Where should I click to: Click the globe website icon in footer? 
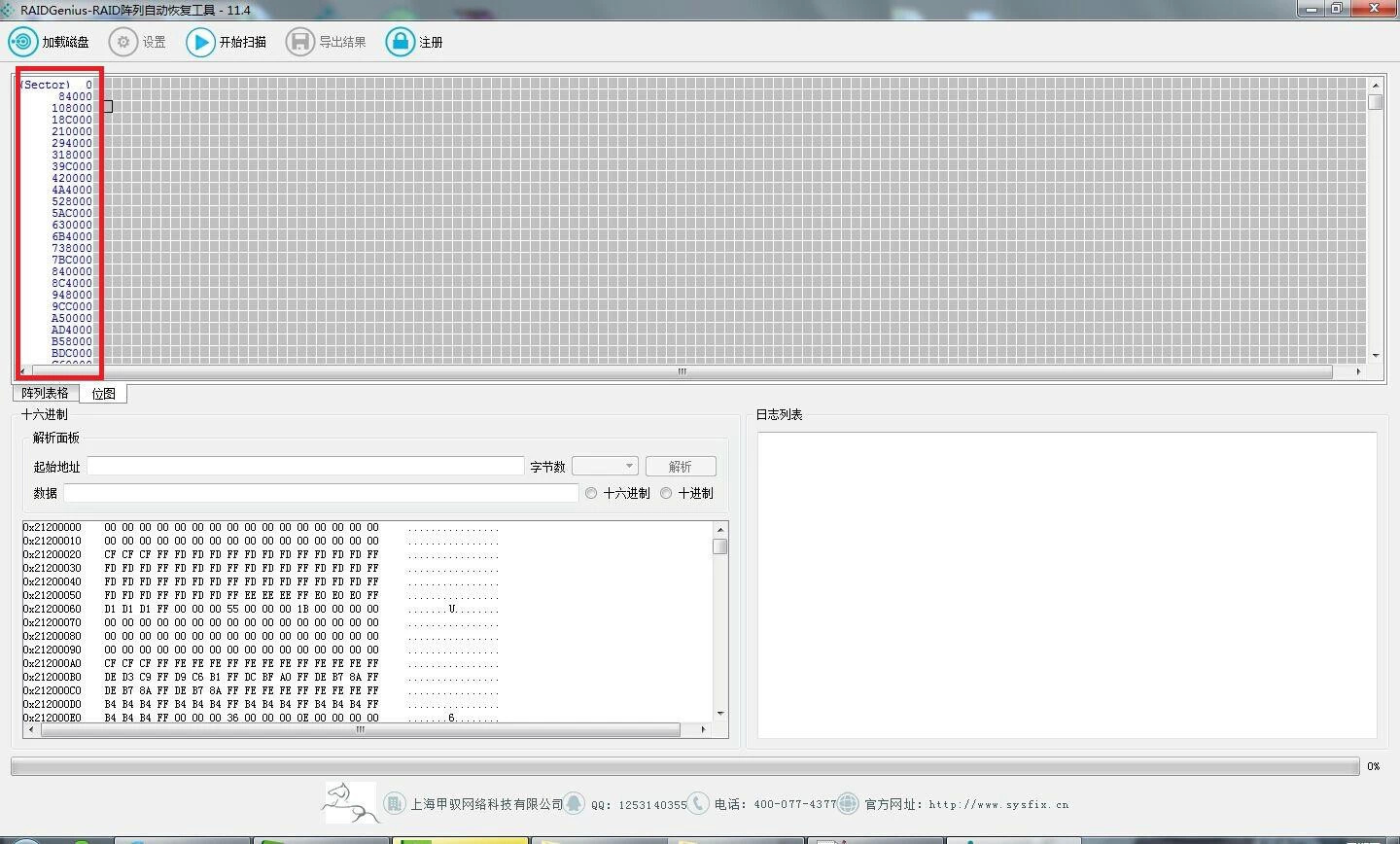coord(848,803)
